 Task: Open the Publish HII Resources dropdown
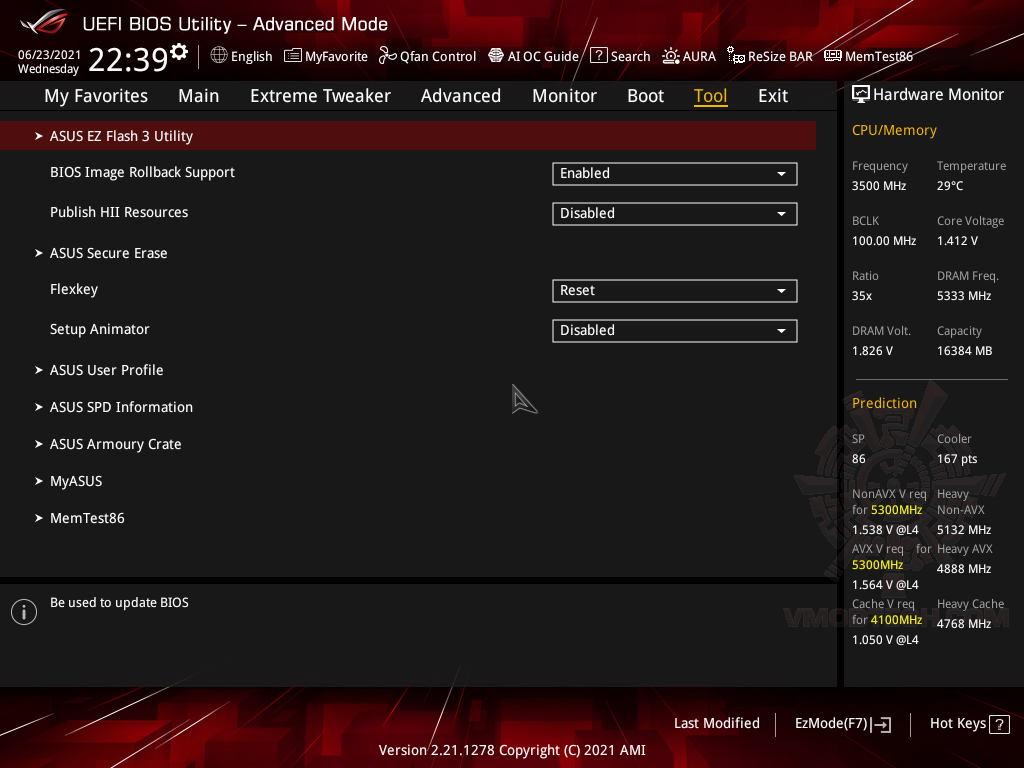(x=674, y=213)
